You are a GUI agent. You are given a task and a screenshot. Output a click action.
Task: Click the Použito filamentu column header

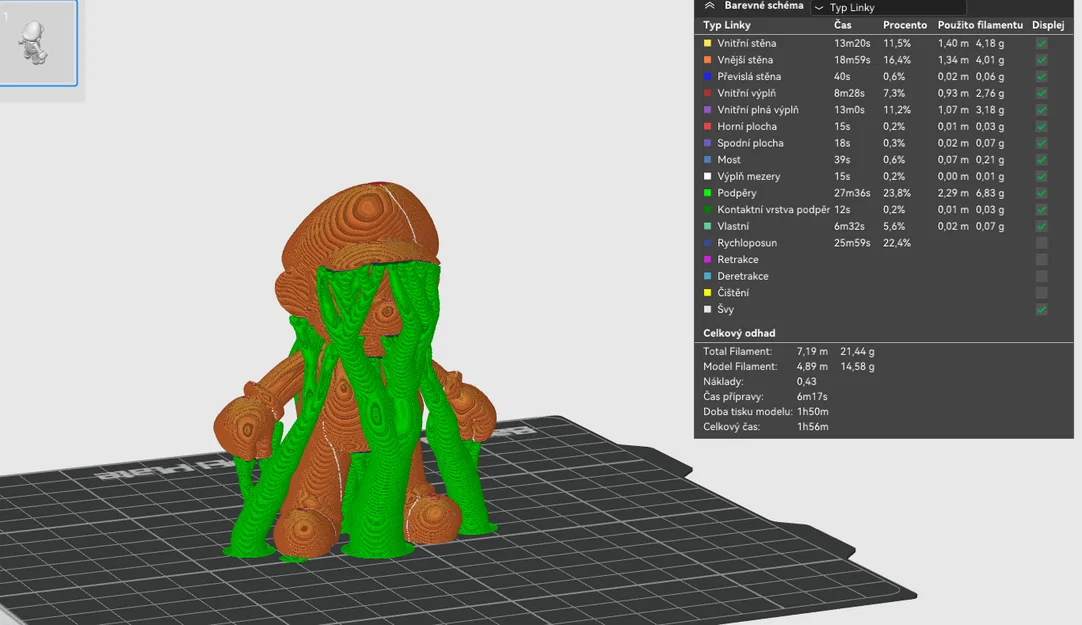click(x=980, y=25)
